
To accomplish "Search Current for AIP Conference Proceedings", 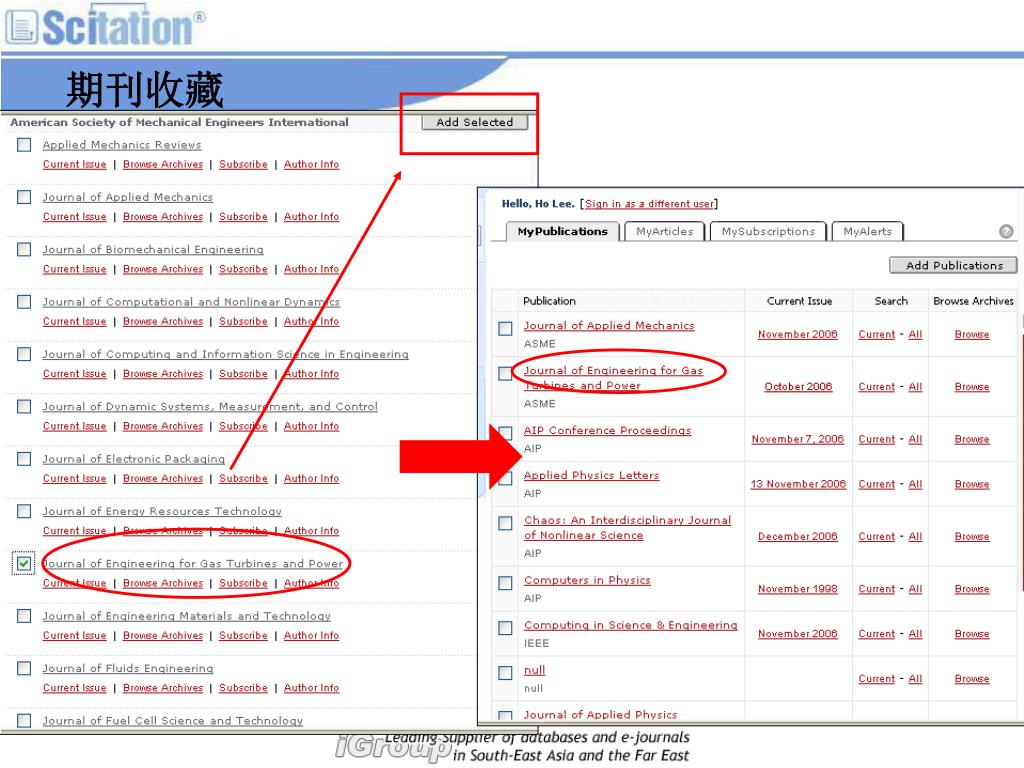I will click(876, 440).
